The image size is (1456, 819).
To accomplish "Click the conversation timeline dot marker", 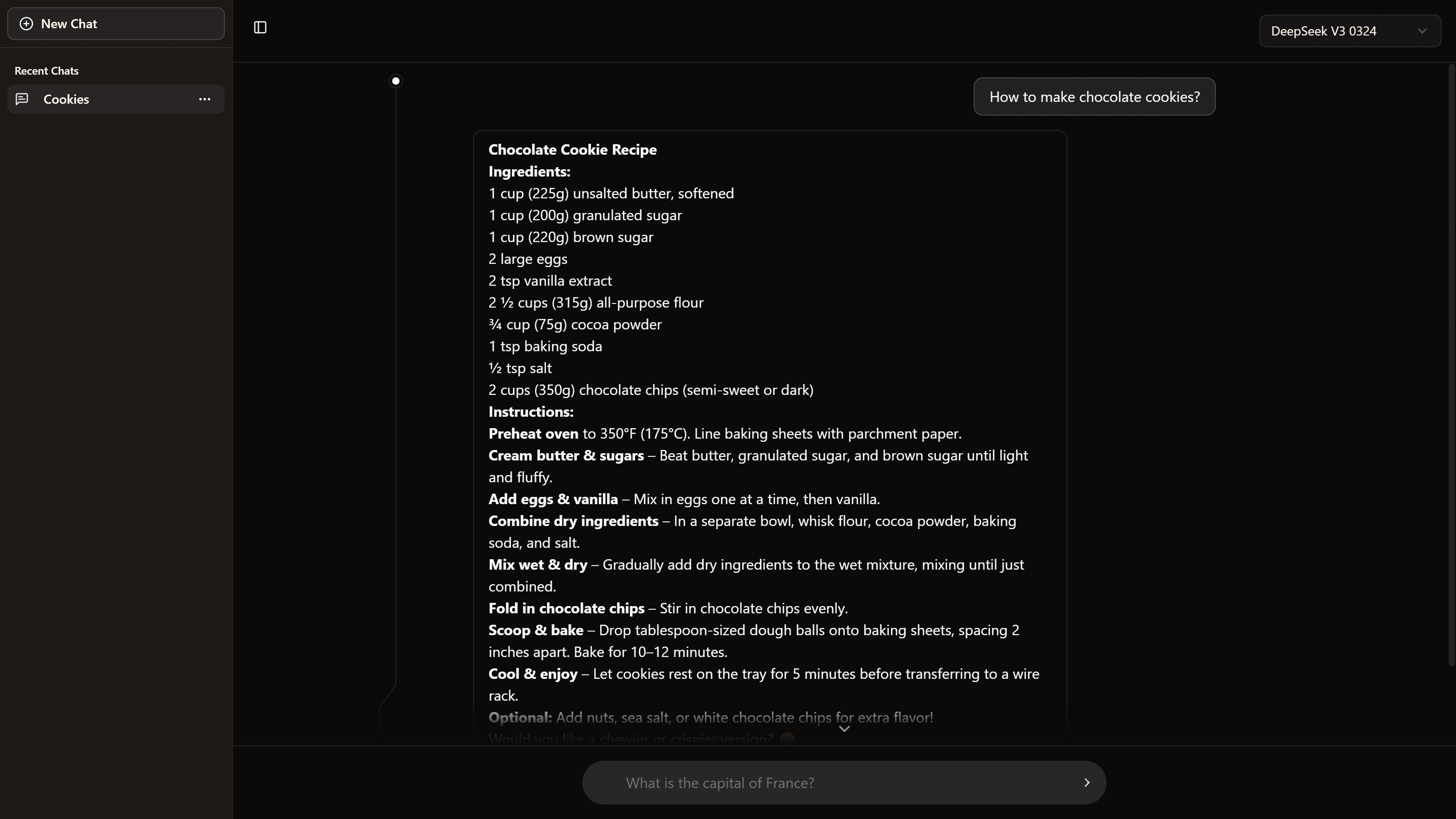I will [396, 81].
